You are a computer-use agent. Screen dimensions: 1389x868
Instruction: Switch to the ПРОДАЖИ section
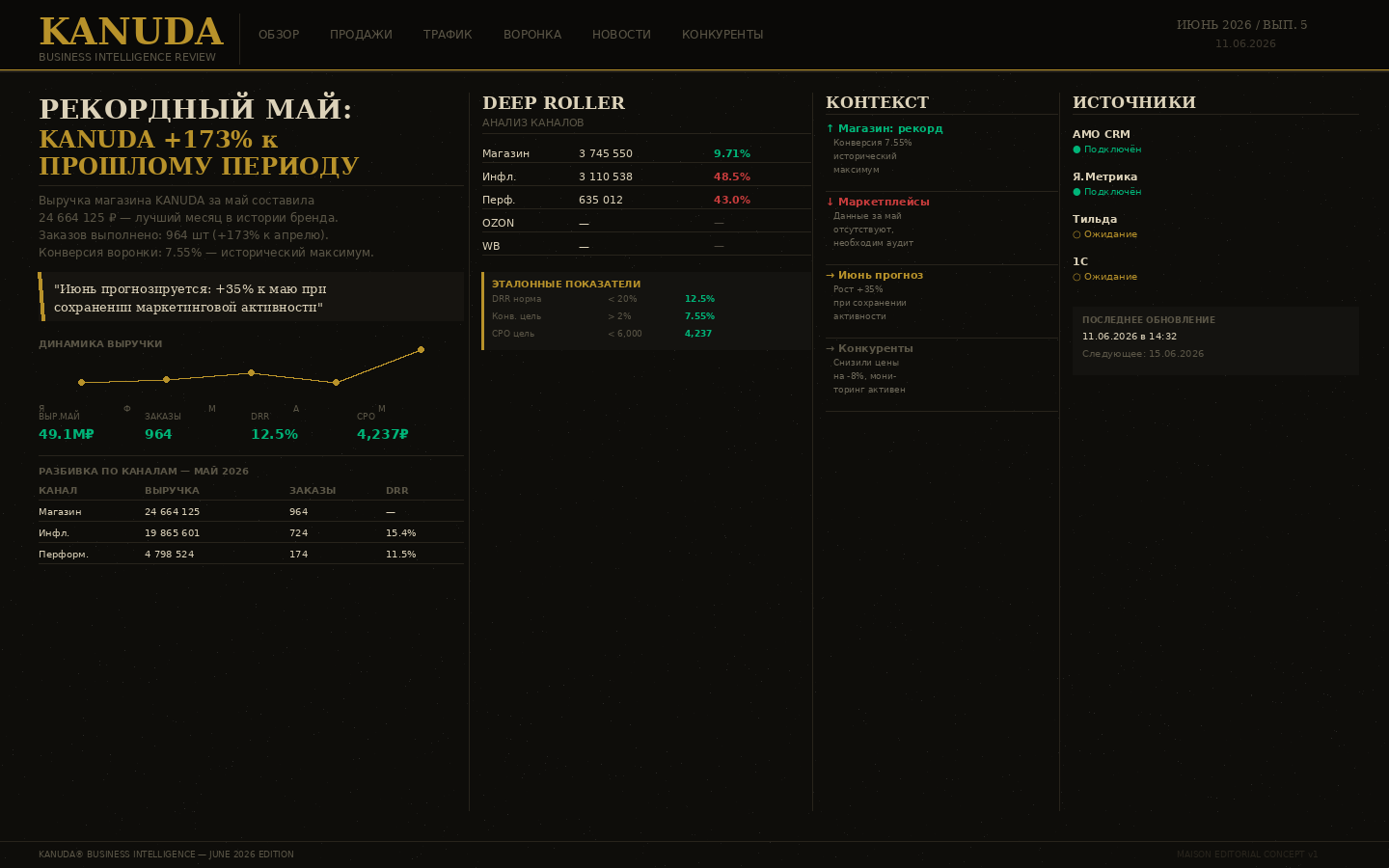361,35
